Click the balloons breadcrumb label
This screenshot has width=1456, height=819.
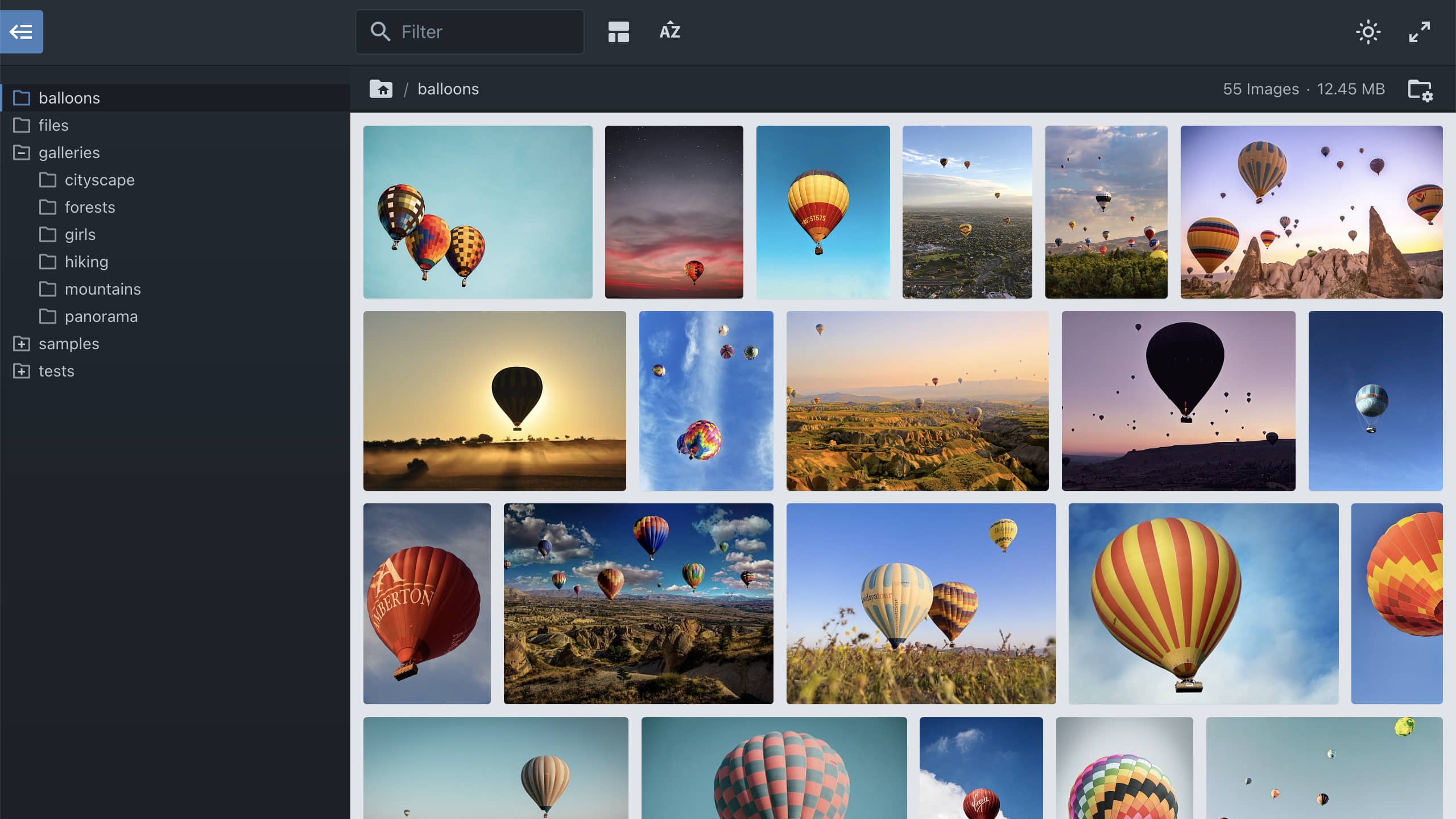pos(448,89)
